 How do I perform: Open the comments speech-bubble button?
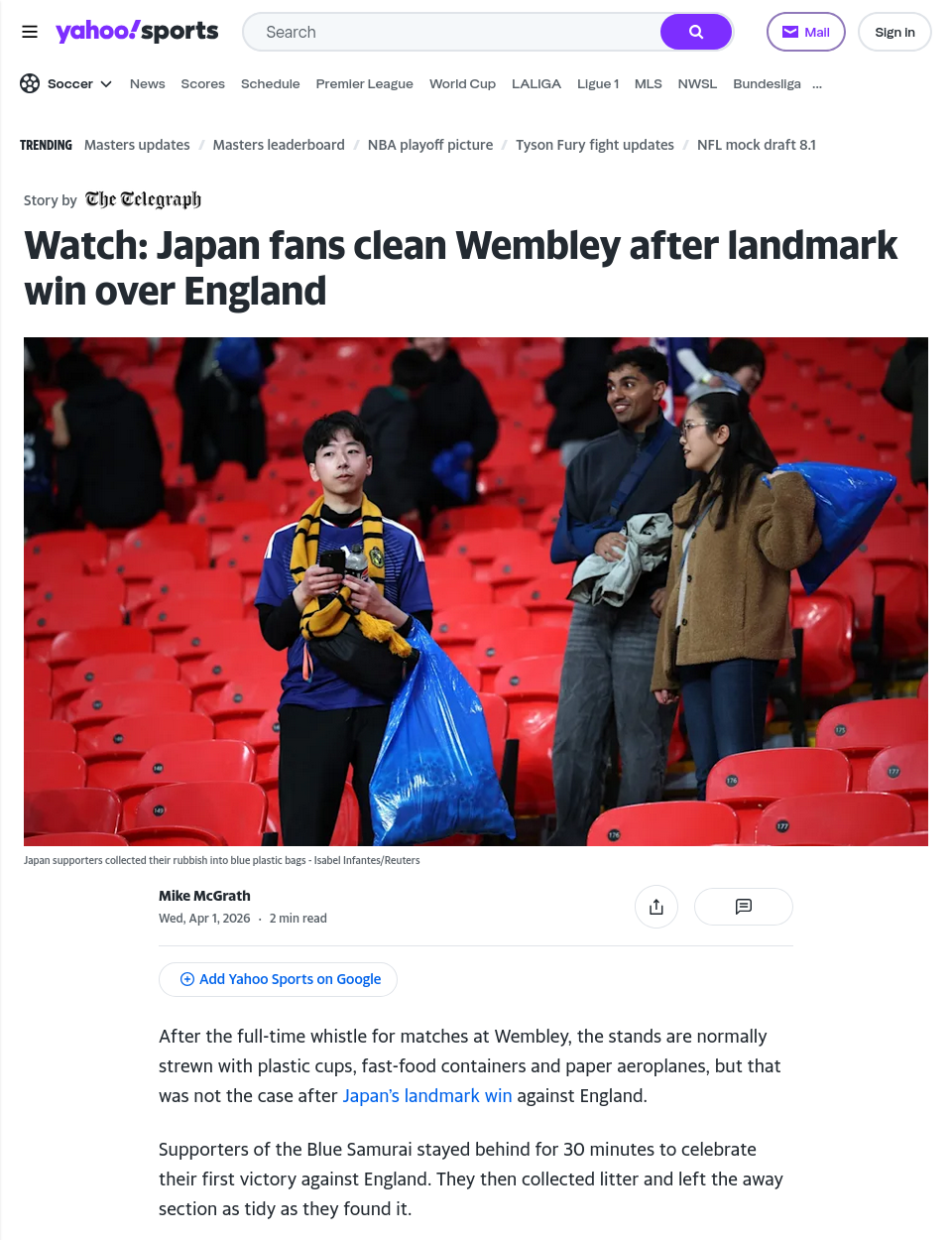(744, 907)
